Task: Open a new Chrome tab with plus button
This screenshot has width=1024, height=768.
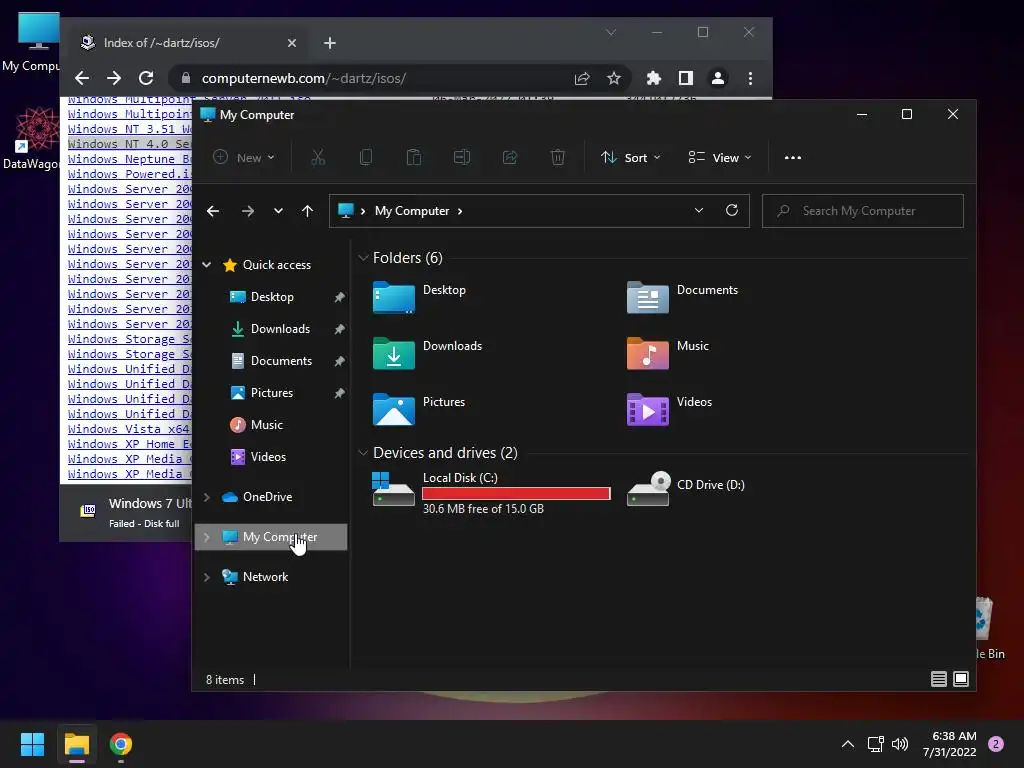Action: tap(330, 43)
